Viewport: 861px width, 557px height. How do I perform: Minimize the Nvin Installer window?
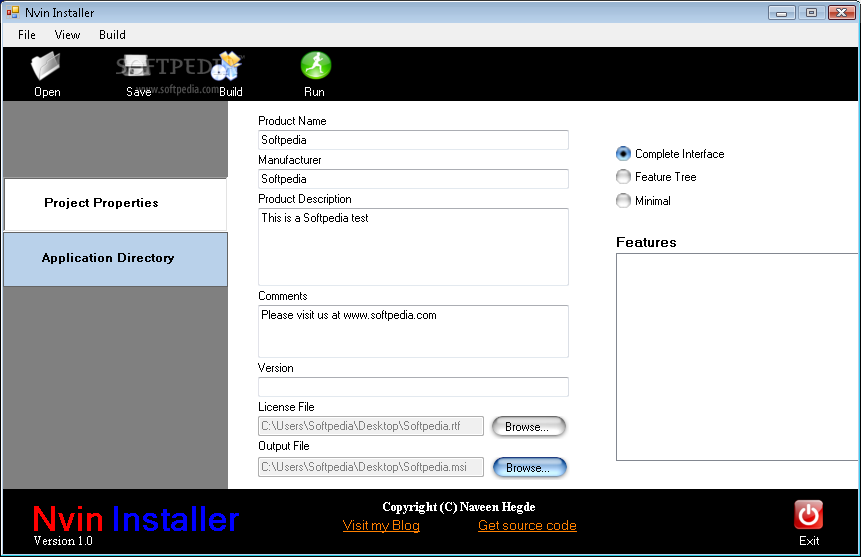pyautogui.click(x=781, y=12)
